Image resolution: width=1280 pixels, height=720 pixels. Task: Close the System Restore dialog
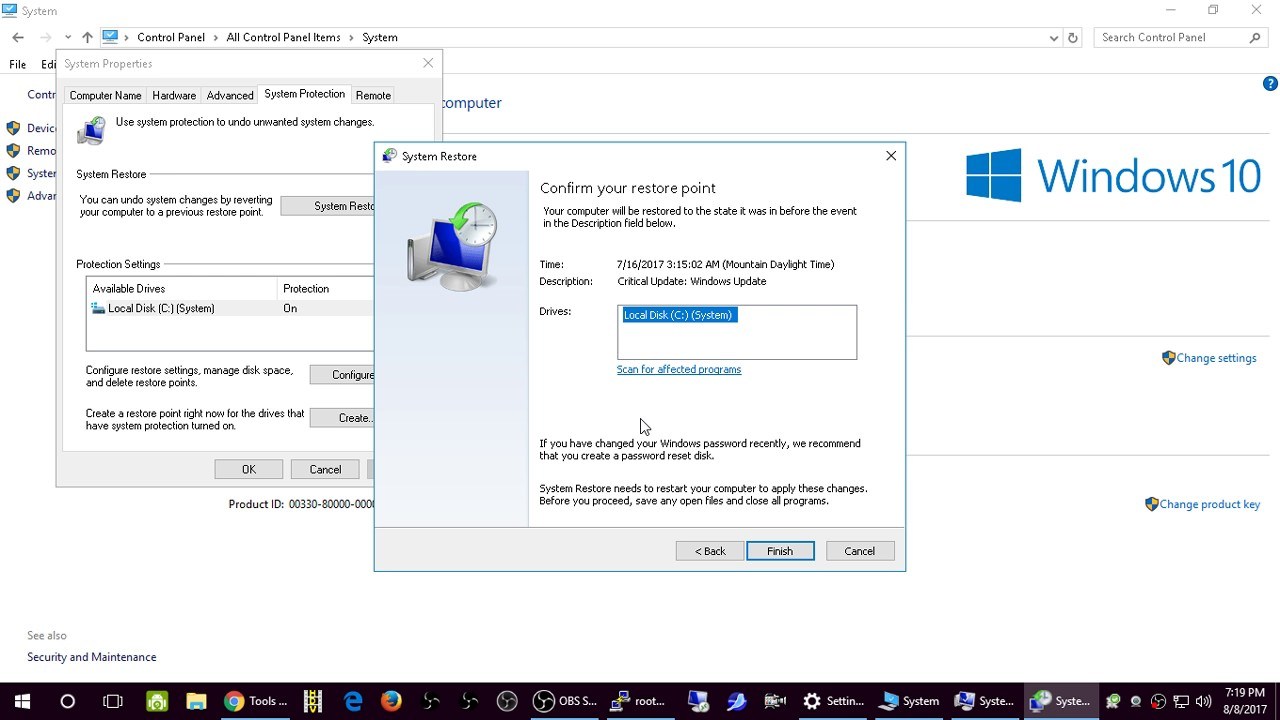pos(890,156)
